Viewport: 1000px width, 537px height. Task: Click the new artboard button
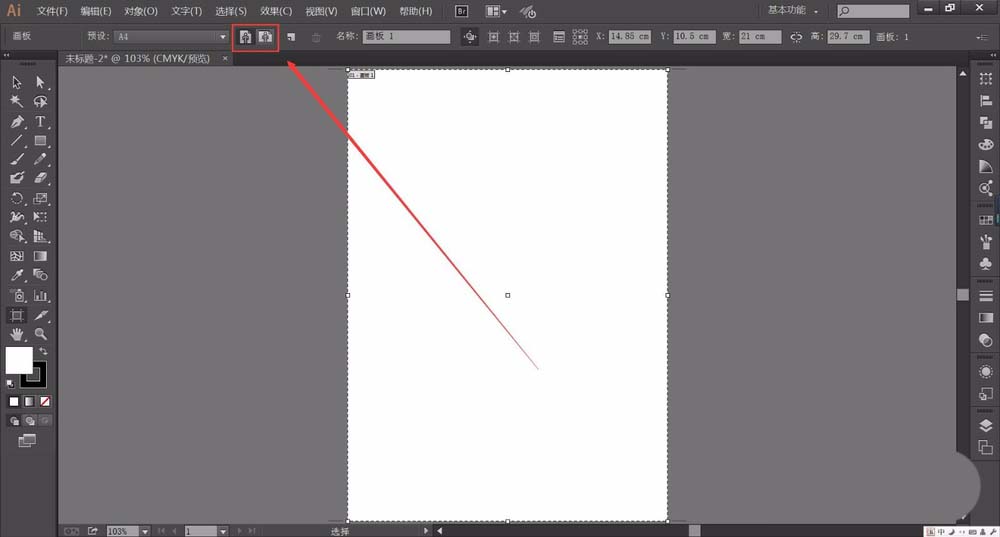tap(291, 37)
